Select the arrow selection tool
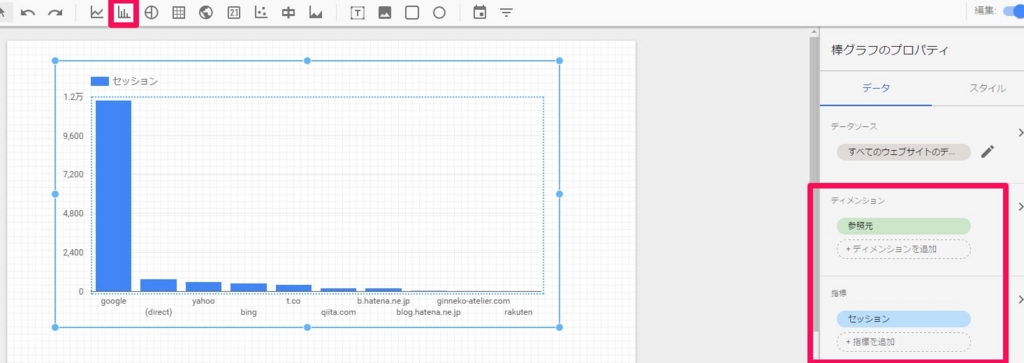Viewport: 1024px width, 363px height. coord(2,12)
